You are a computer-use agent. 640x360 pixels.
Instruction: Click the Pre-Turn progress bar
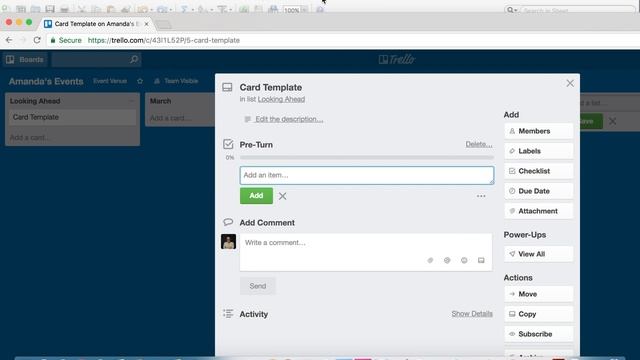tap(367, 158)
